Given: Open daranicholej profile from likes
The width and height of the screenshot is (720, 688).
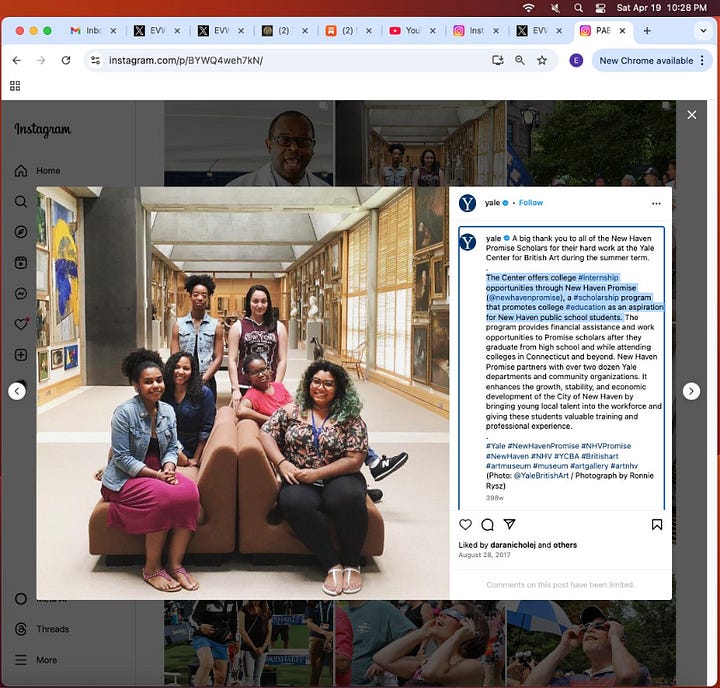Looking at the screenshot, I should point(513,545).
